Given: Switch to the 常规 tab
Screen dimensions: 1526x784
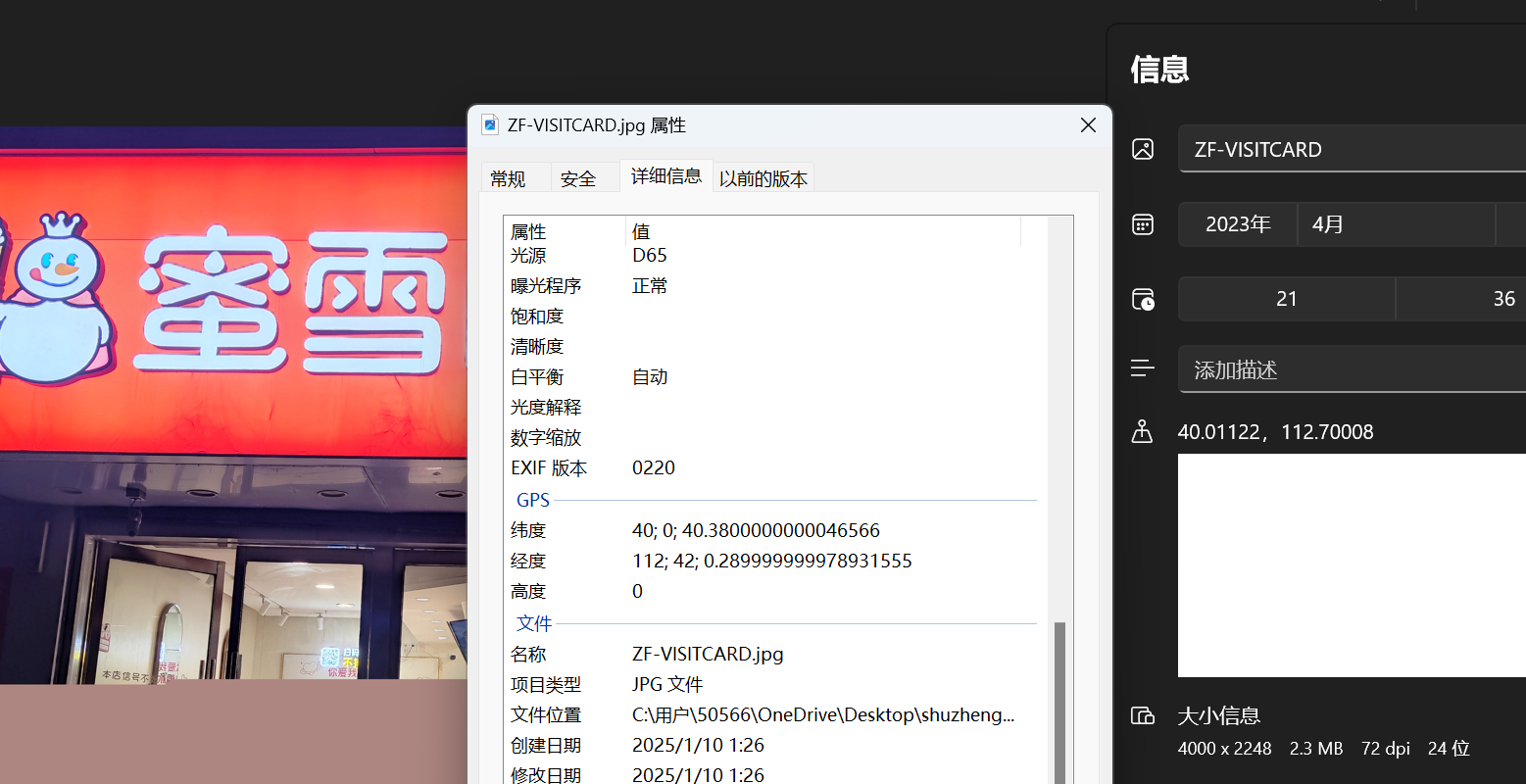Looking at the screenshot, I should 516,178.
